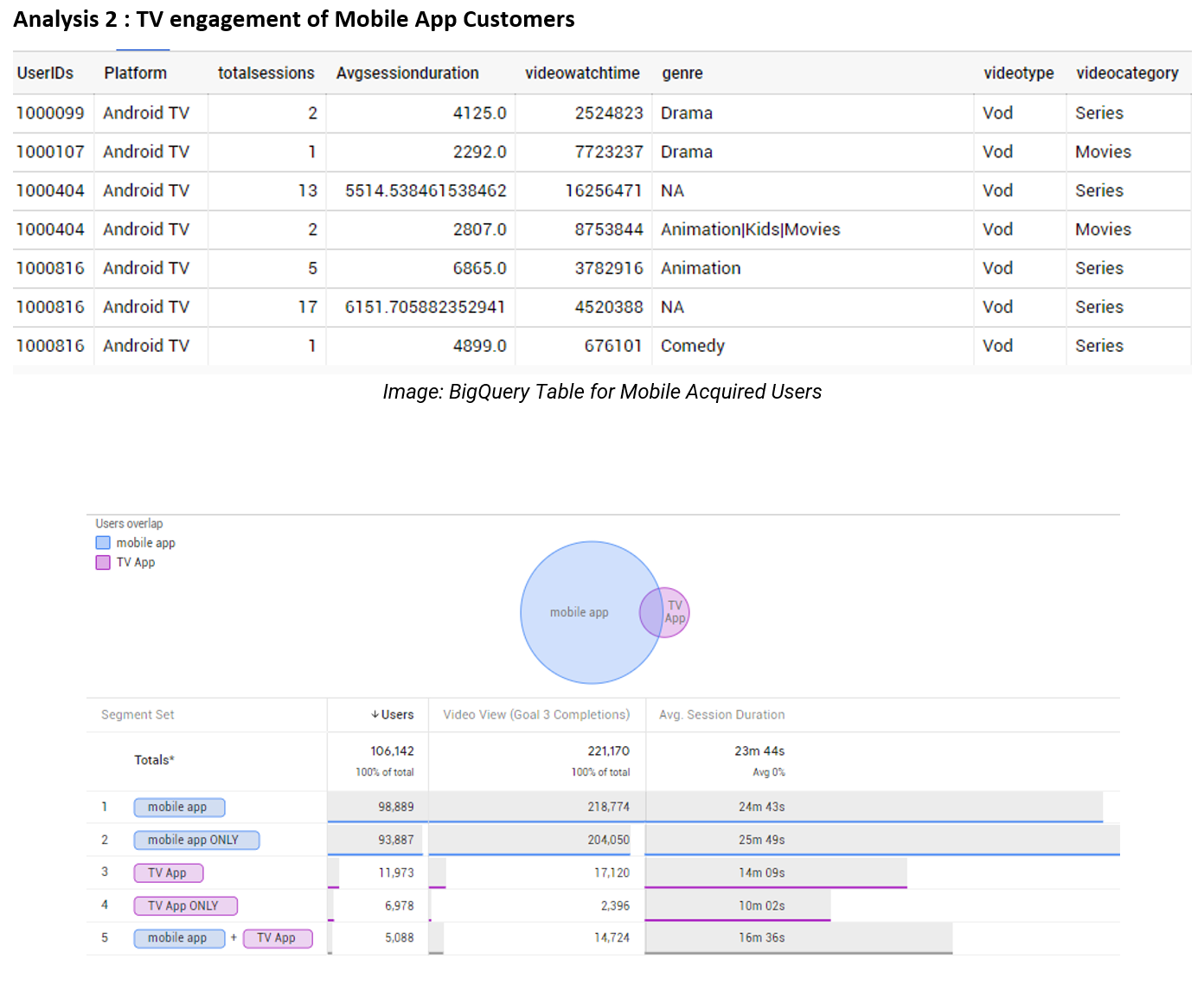
Task: Click the mobile app chip in row 5
Action: (x=179, y=938)
